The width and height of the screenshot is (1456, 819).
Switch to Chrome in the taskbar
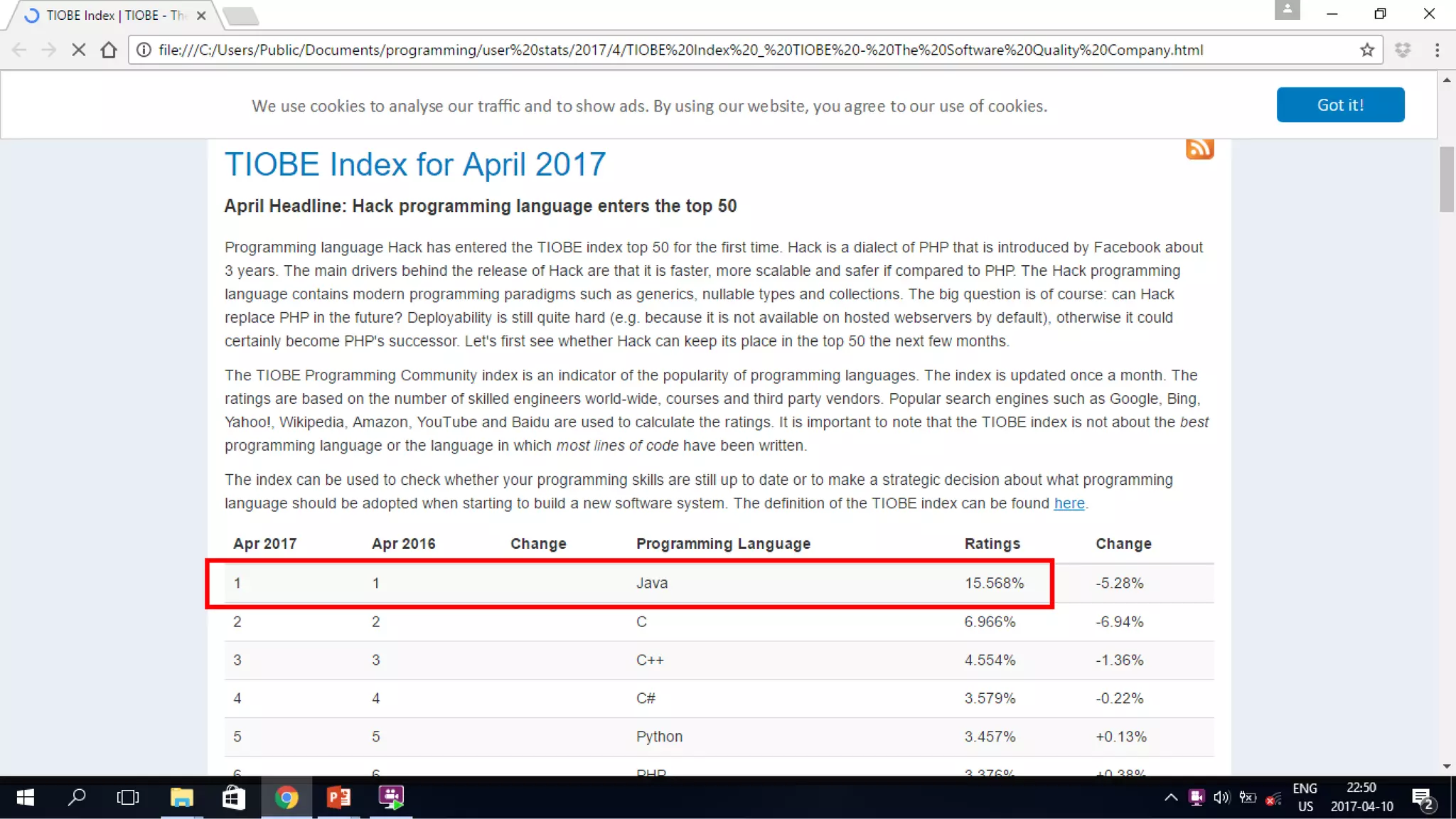coord(287,798)
